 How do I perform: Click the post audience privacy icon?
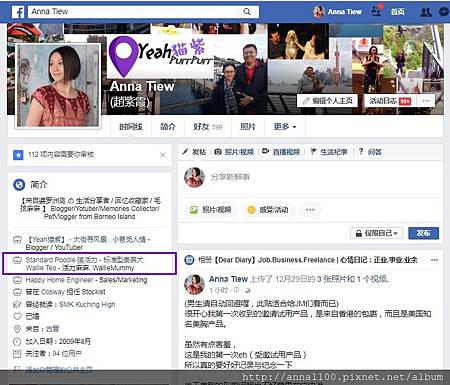click(x=247, y=290)
